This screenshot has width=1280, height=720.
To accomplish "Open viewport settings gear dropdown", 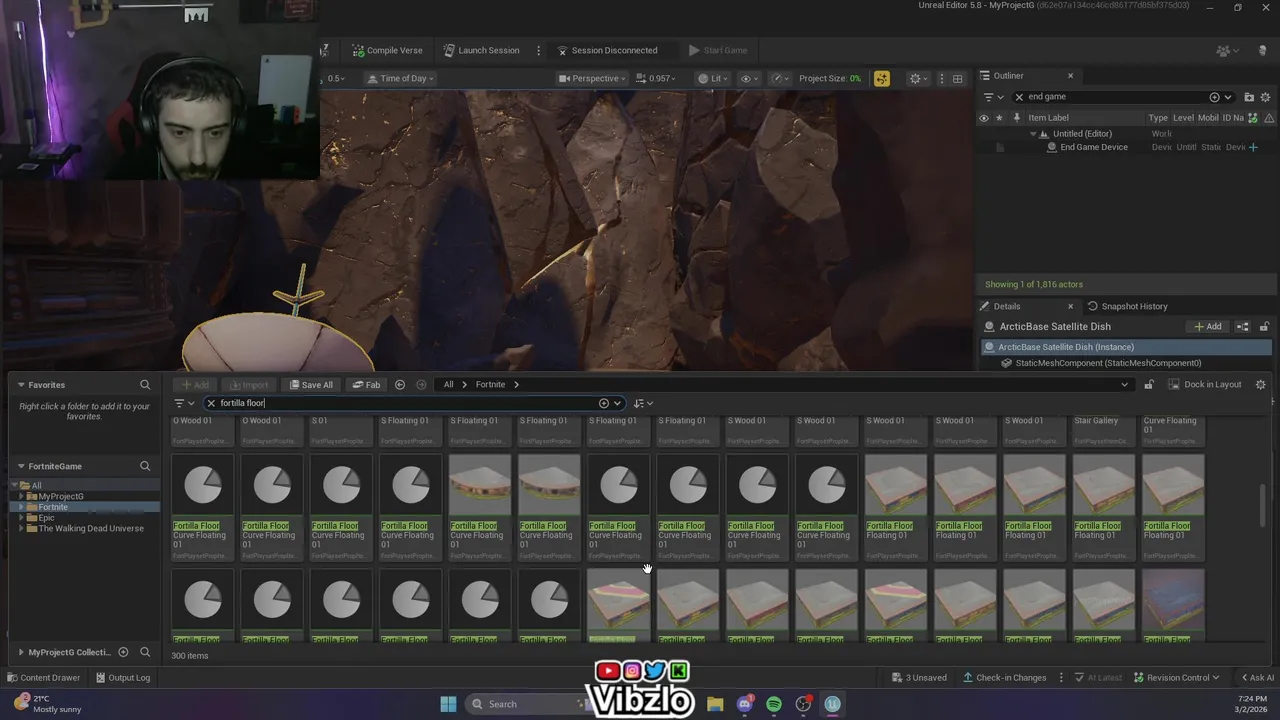I will (918, 78).
